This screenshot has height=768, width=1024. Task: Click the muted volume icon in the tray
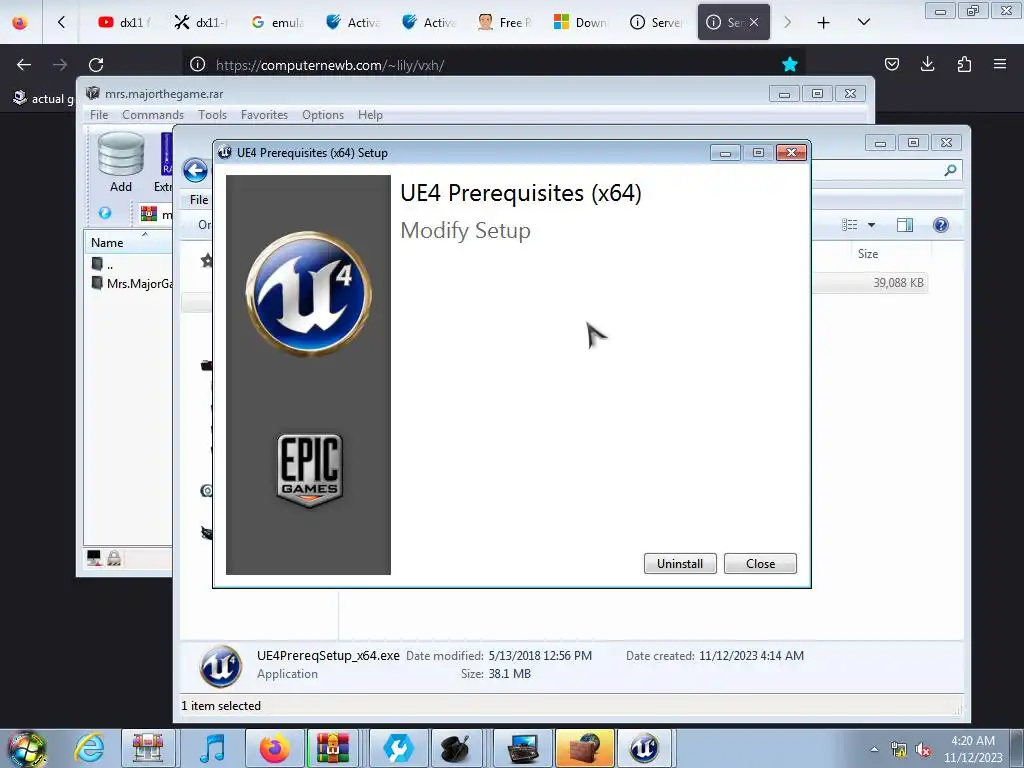(923, 750)
